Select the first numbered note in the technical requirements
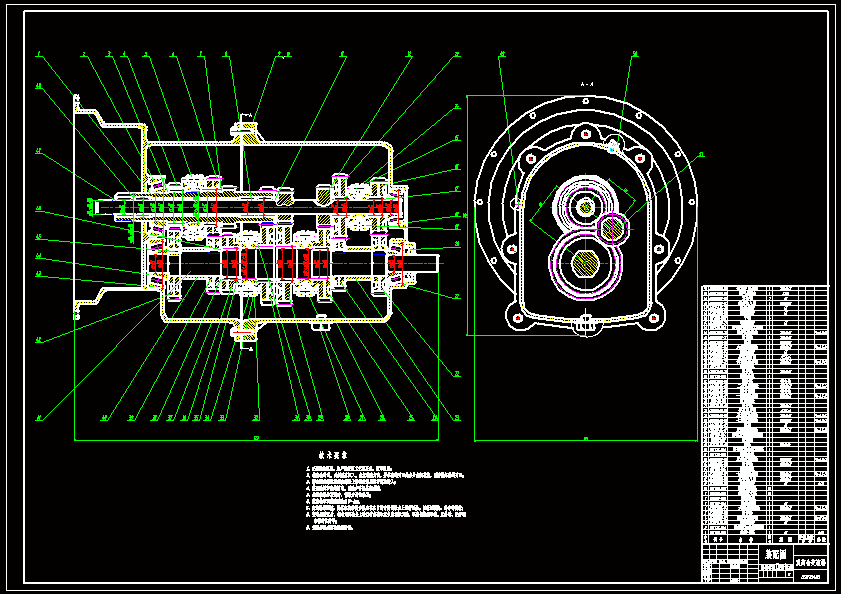Image resolution: width=841 pixels, height=594 pixels. coord(349,468)
